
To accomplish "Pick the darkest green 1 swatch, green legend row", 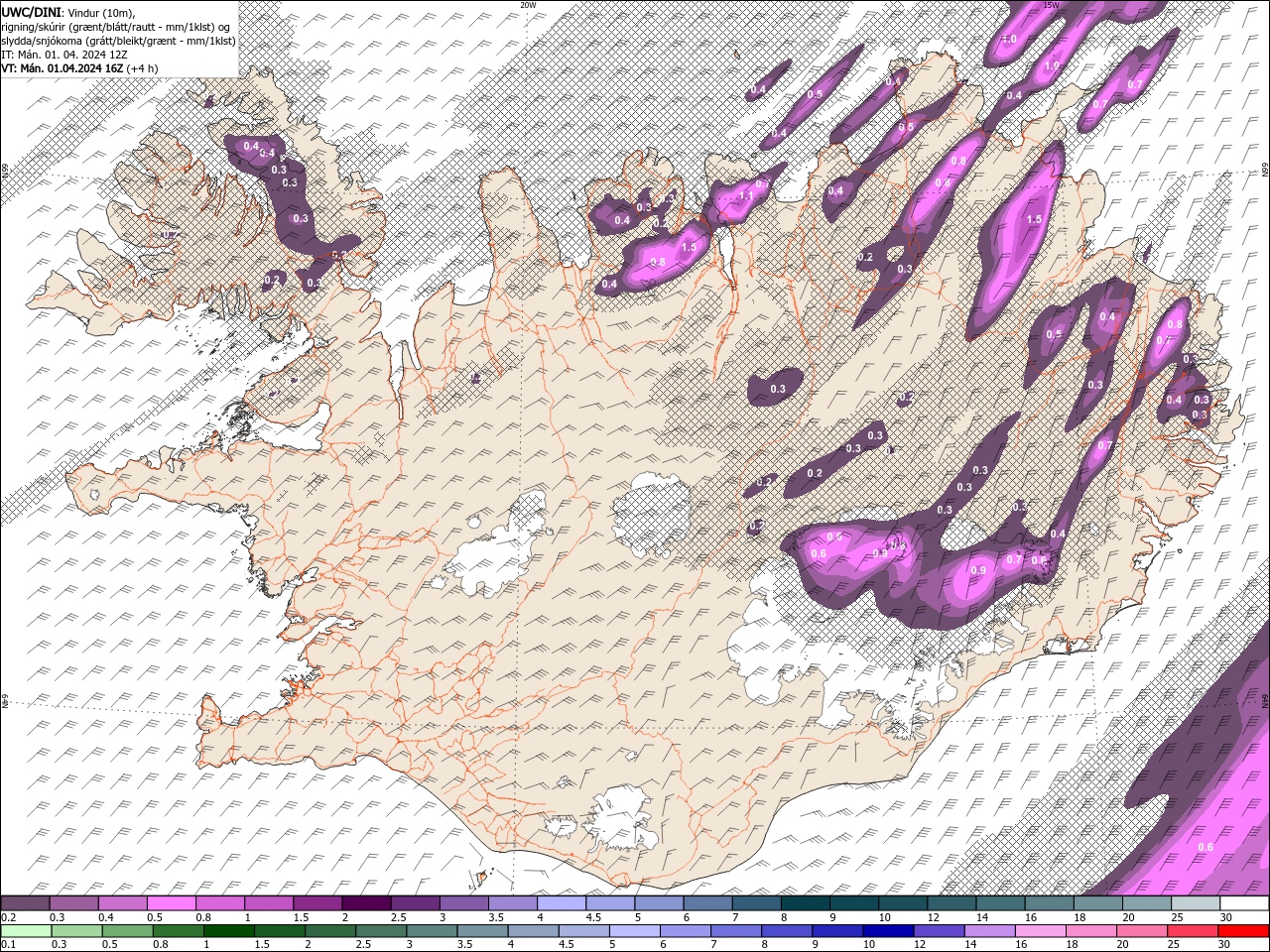I will (x=228, y=930).
